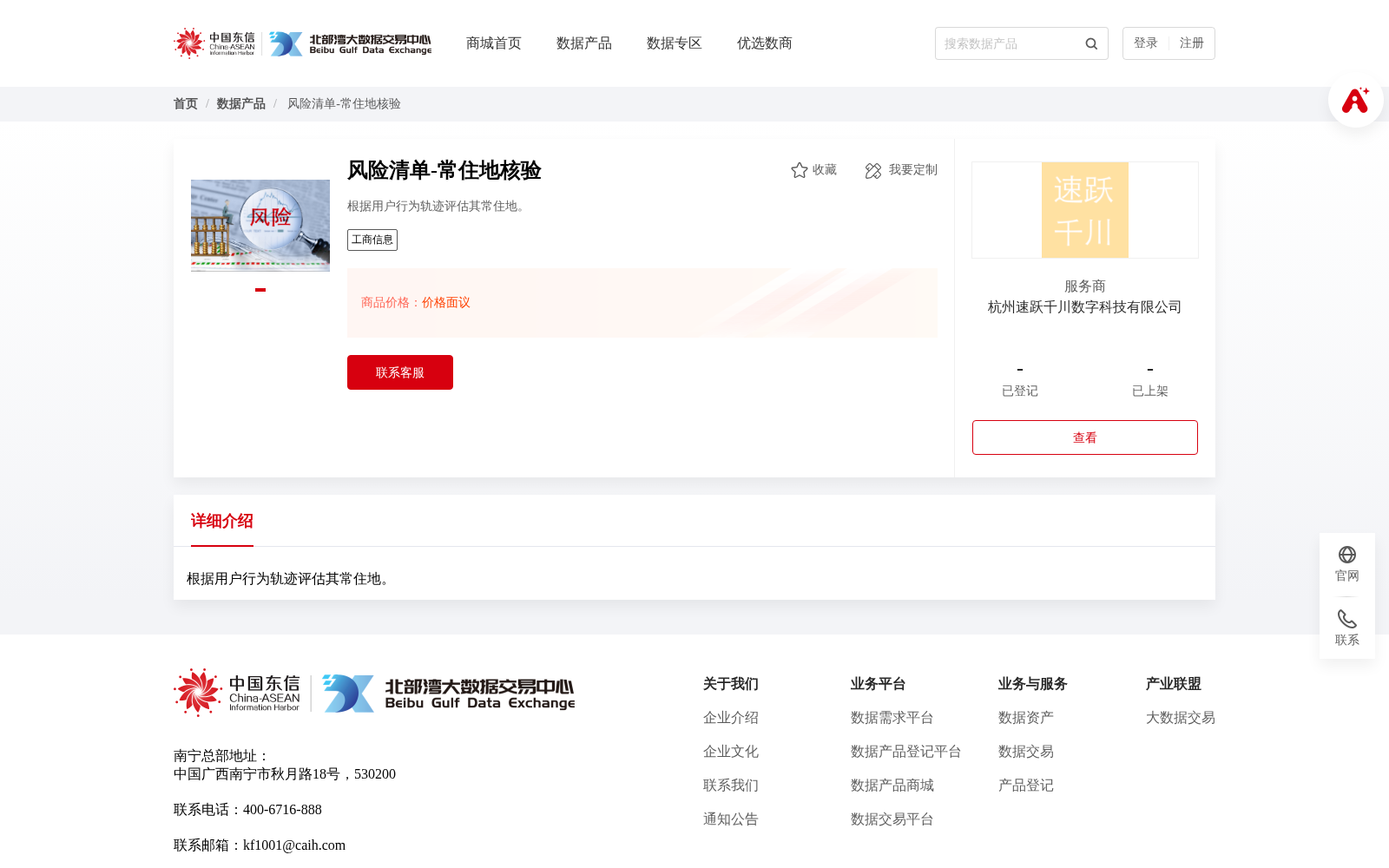This screenshot has height=868, width=1389.
Task: Open footer link 数据资产
Action: 1026,718
